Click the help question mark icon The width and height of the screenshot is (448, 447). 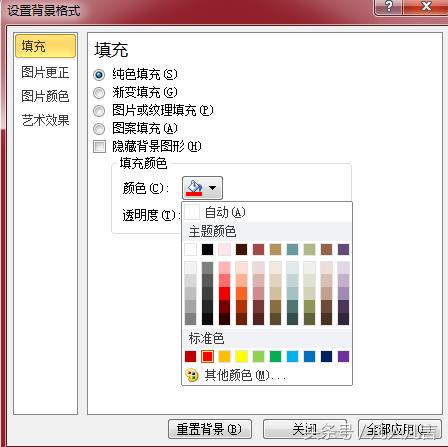(389, 7)
